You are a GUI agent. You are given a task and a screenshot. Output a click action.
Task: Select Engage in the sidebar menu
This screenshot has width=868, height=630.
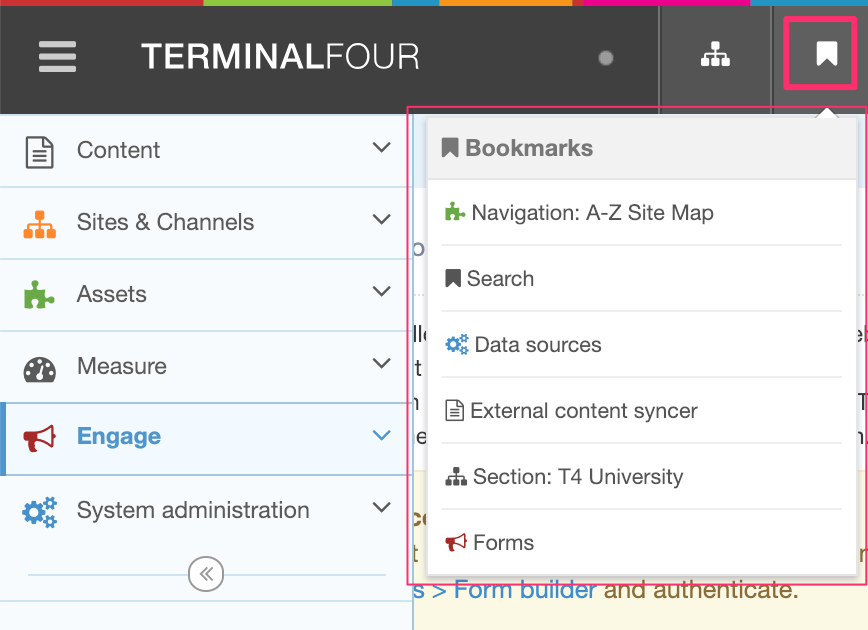point(120,436)
